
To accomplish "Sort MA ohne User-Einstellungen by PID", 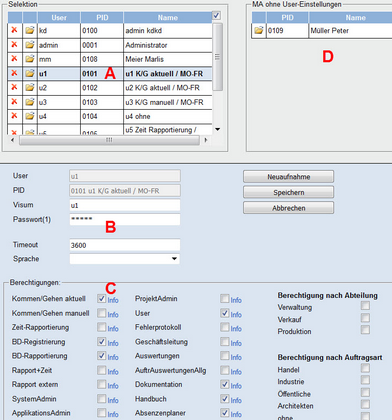I will tap(287, 18).
